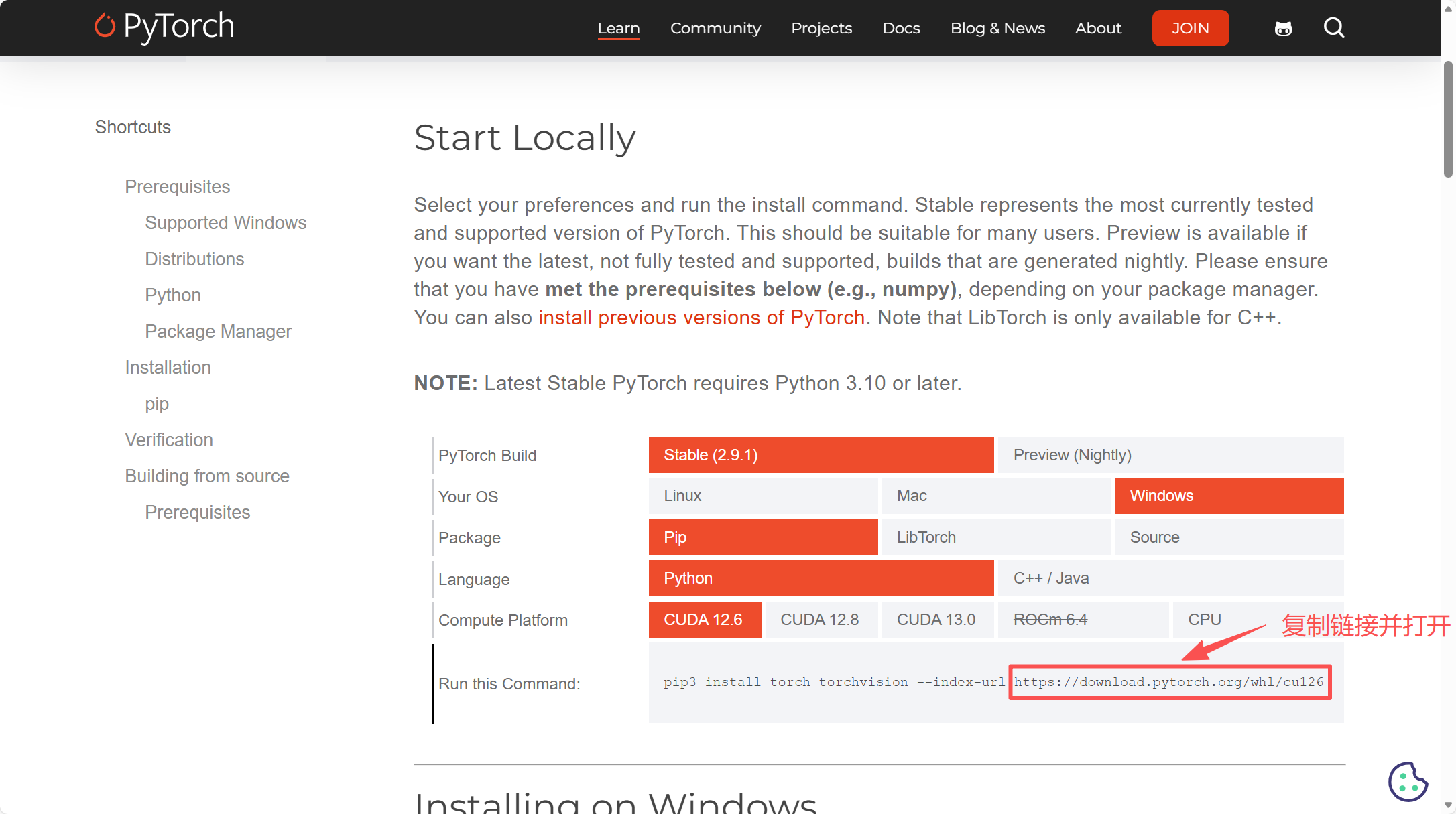This screenshot has width=1456, height=814.
Task: Open the cookie preferences icon
Action: tap(1407, 781)
